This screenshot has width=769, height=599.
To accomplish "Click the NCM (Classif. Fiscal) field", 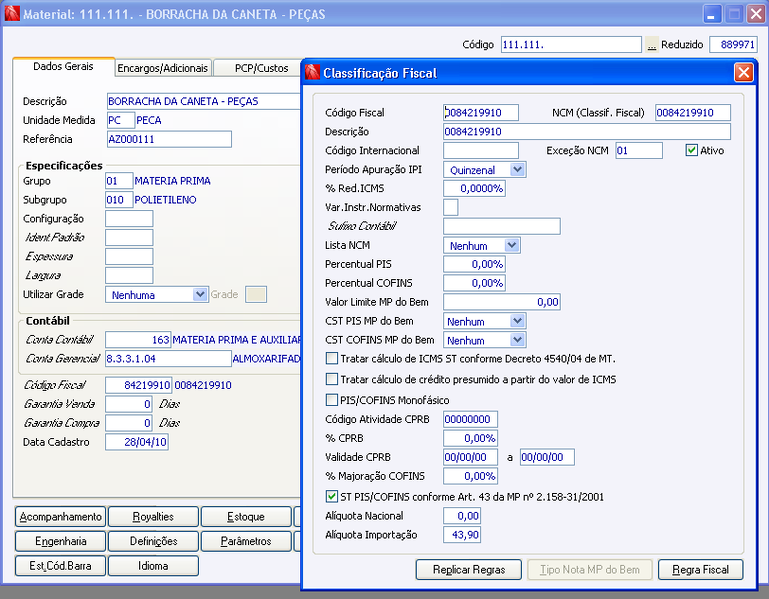I will click(x=693, y=112).
